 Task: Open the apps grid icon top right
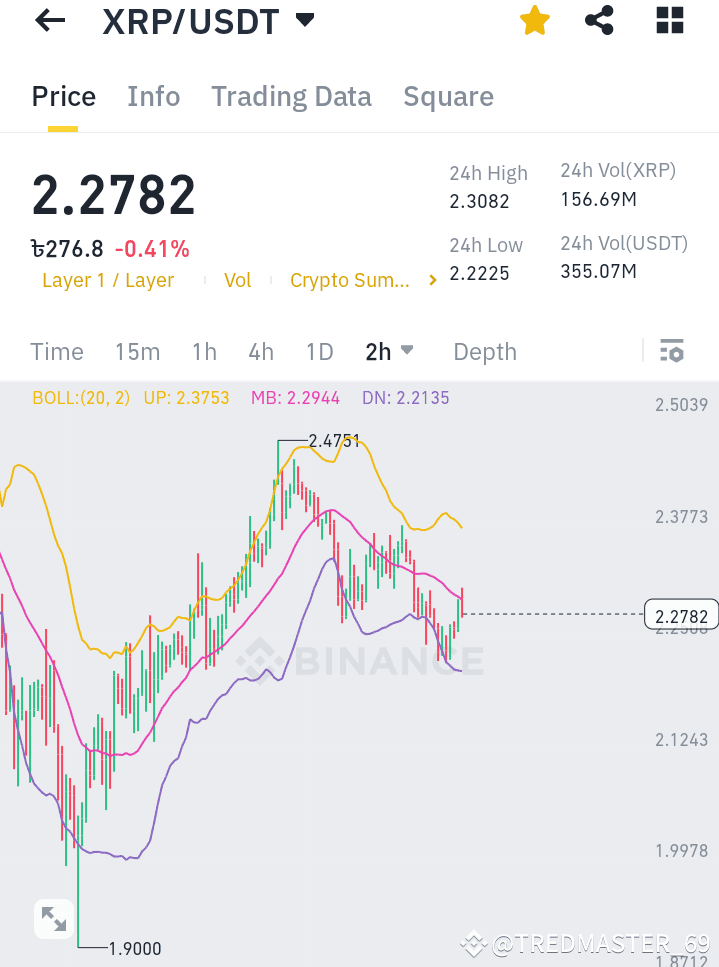point(668,20)
